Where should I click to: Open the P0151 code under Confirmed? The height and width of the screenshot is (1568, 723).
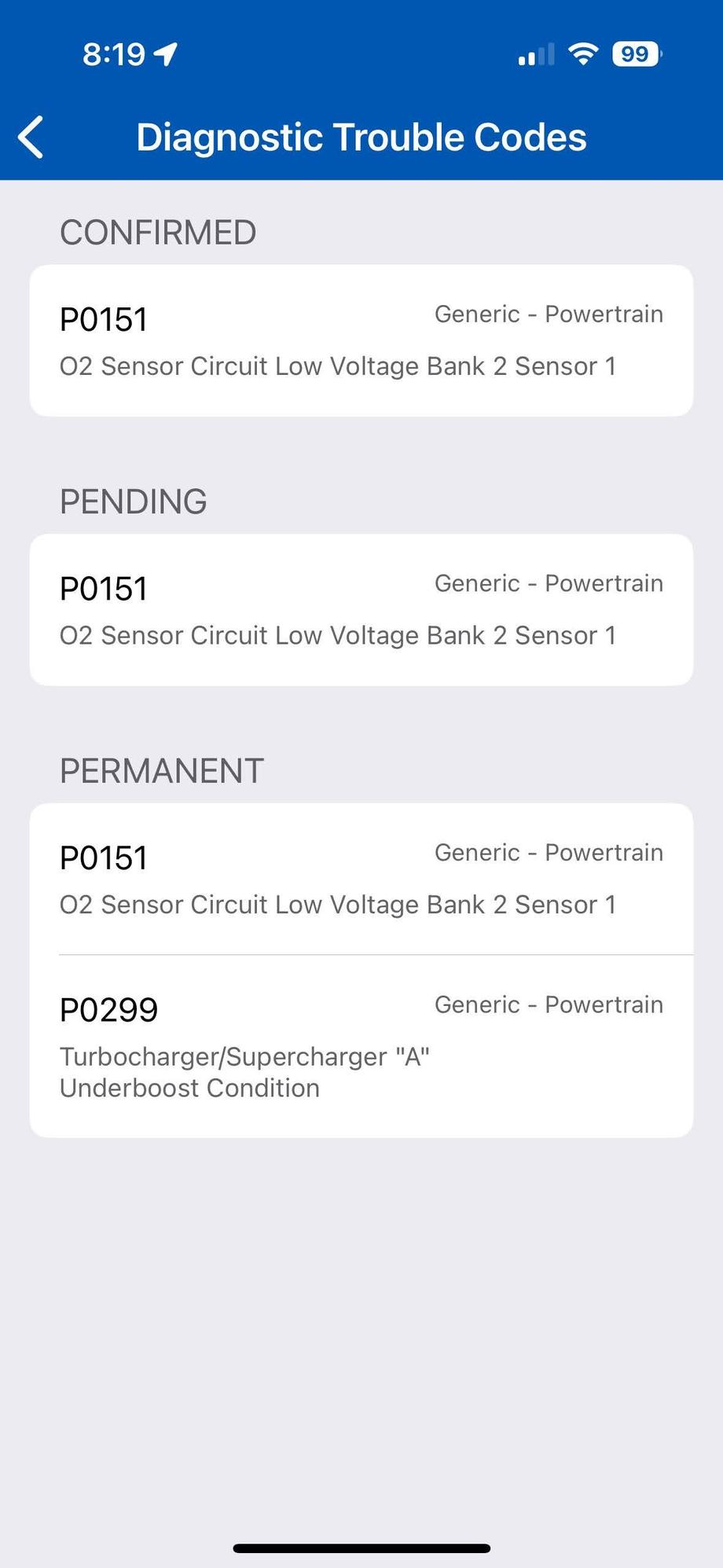pos(104,320)
